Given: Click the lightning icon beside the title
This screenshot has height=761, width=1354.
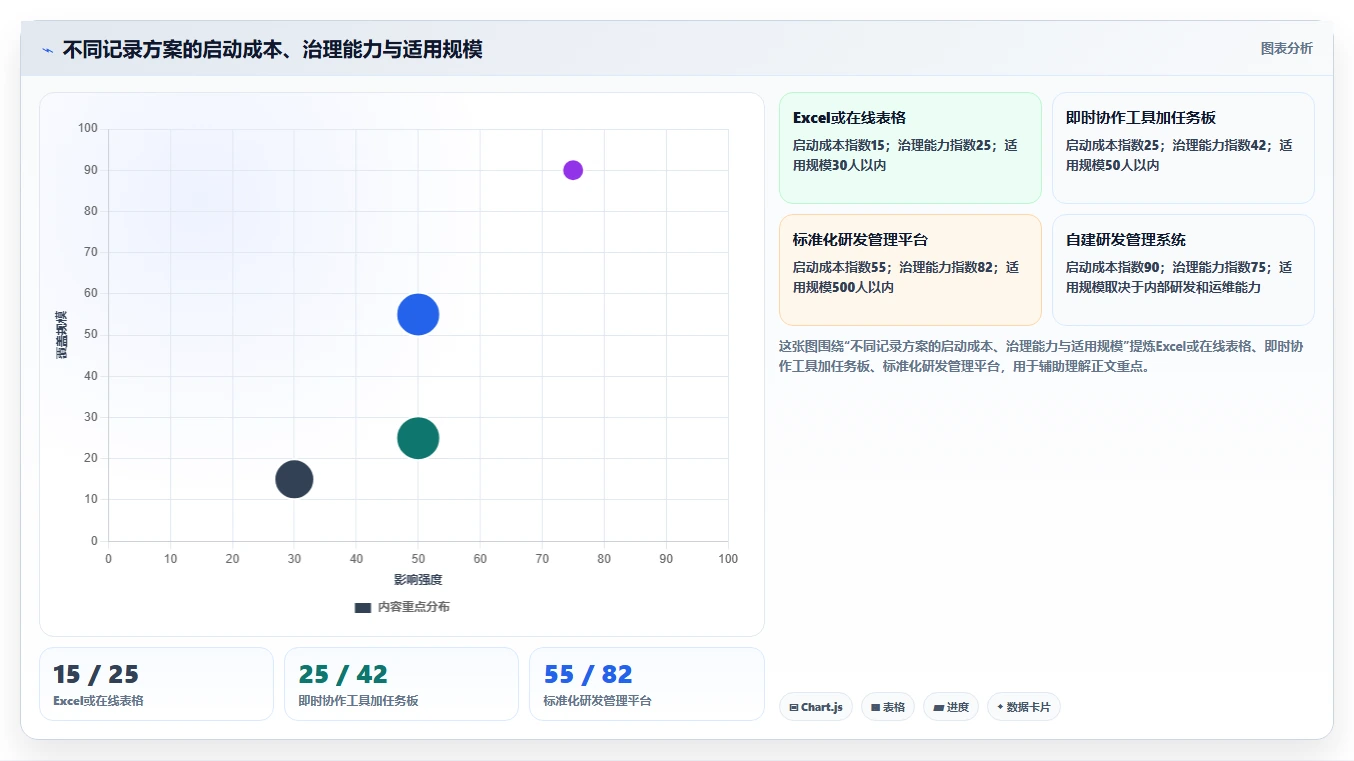Looking at the screenshot, I should (x=47, y=50).
